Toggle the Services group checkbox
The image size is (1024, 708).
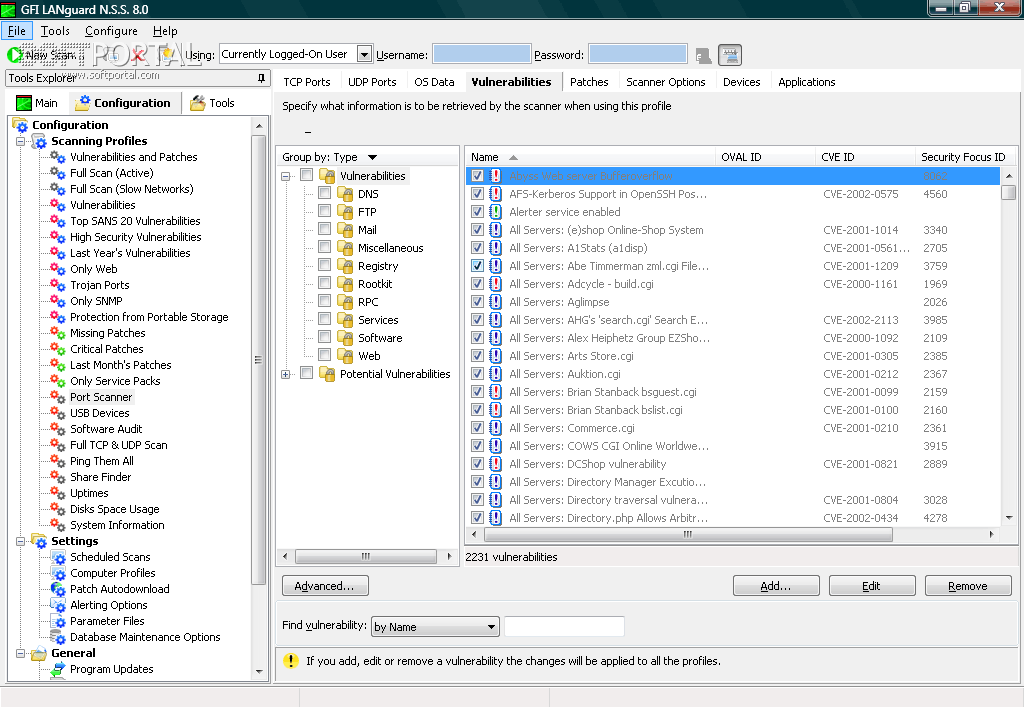tap(324, 319)
